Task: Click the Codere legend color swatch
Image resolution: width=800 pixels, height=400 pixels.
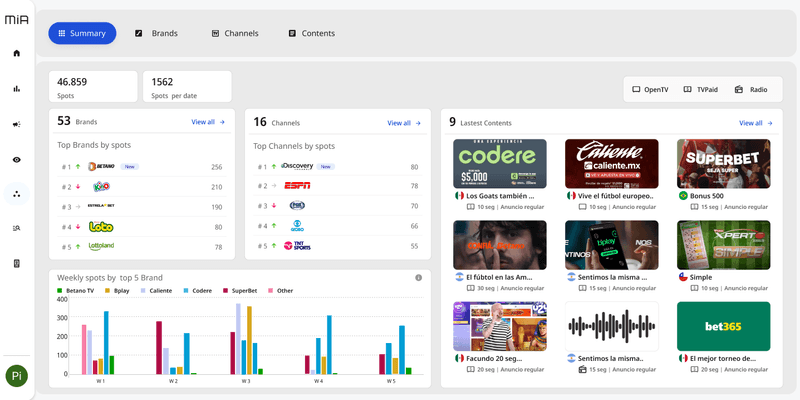Action: coord(186,291)
